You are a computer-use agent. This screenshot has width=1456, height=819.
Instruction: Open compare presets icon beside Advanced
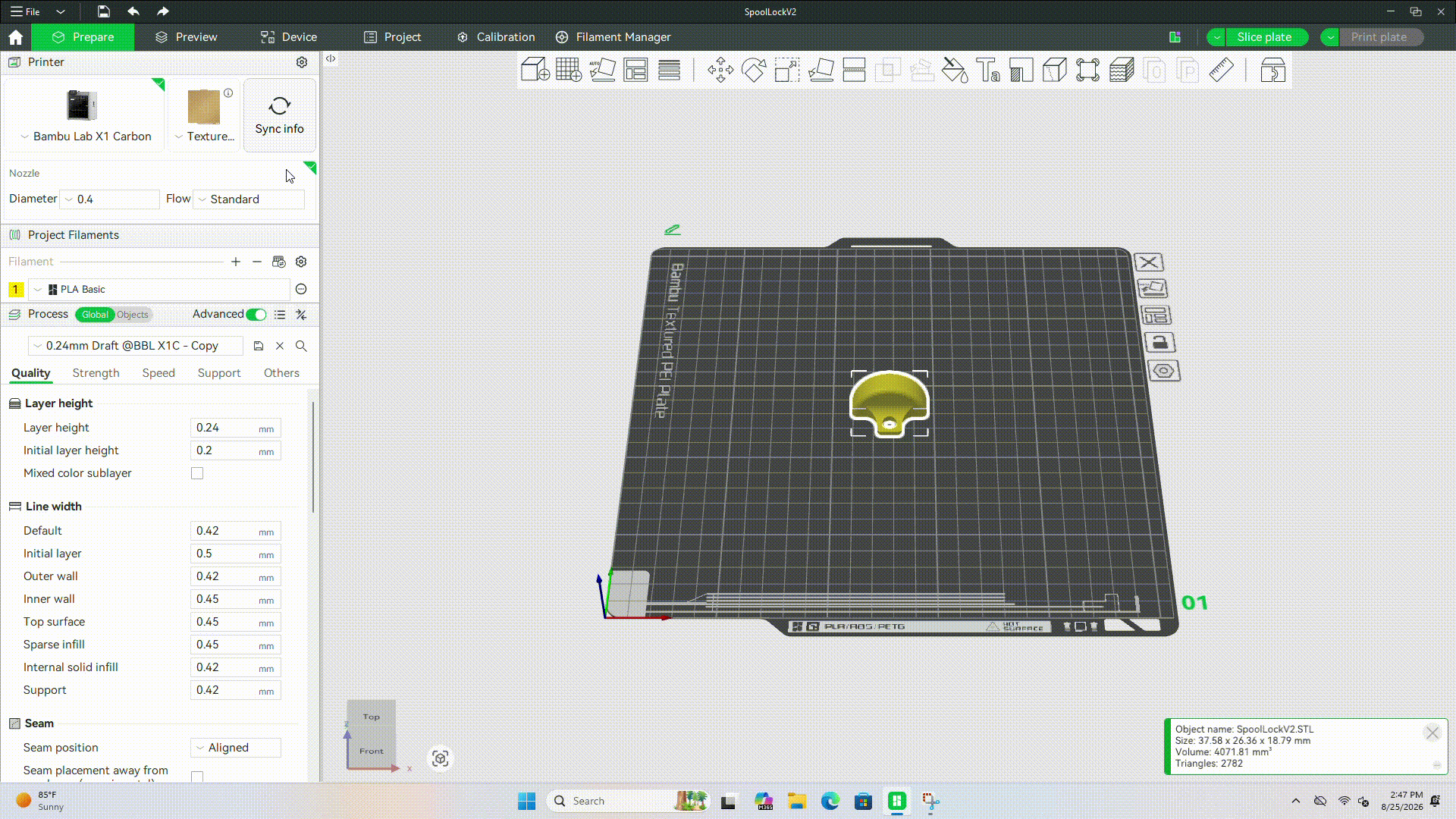(x=301, y=315)
